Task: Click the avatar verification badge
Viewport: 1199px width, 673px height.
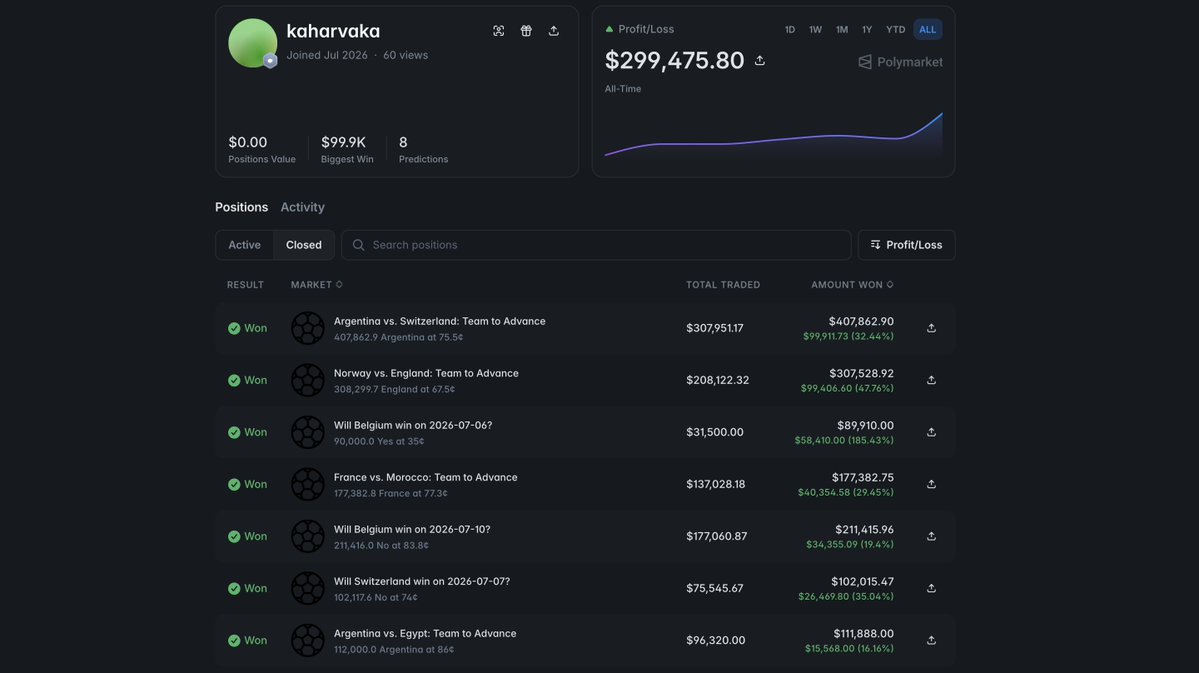Action: 270,60
